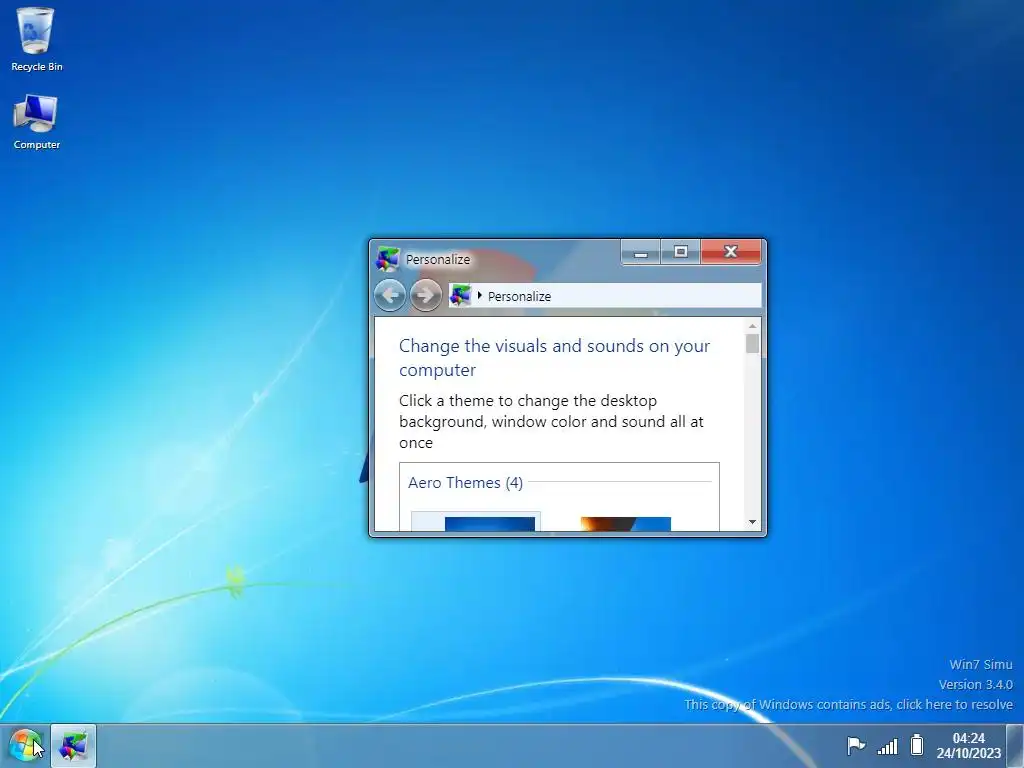Go forward in Personalize window

coord(425,295)
